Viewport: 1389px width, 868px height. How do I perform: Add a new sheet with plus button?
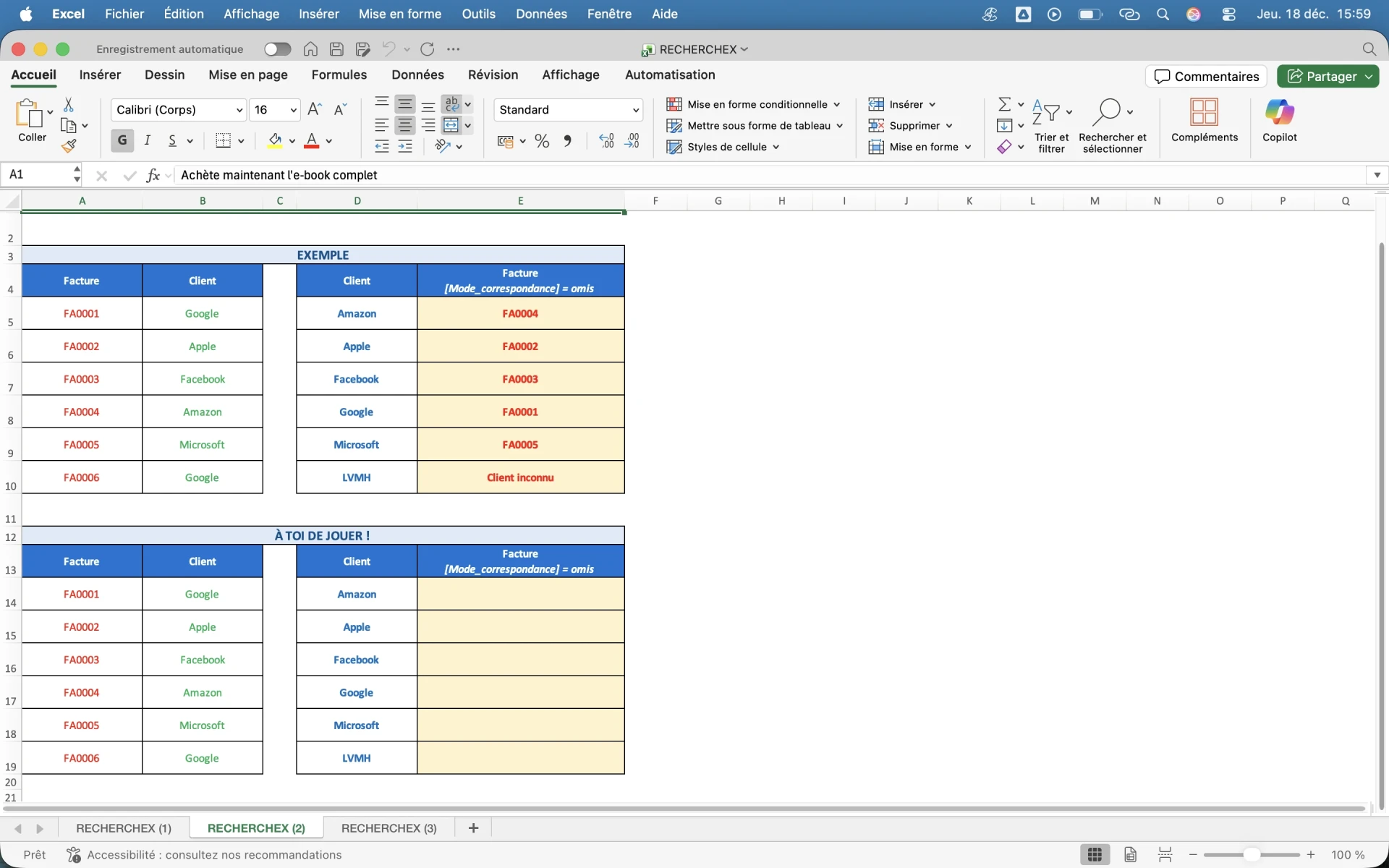(473, 828)
